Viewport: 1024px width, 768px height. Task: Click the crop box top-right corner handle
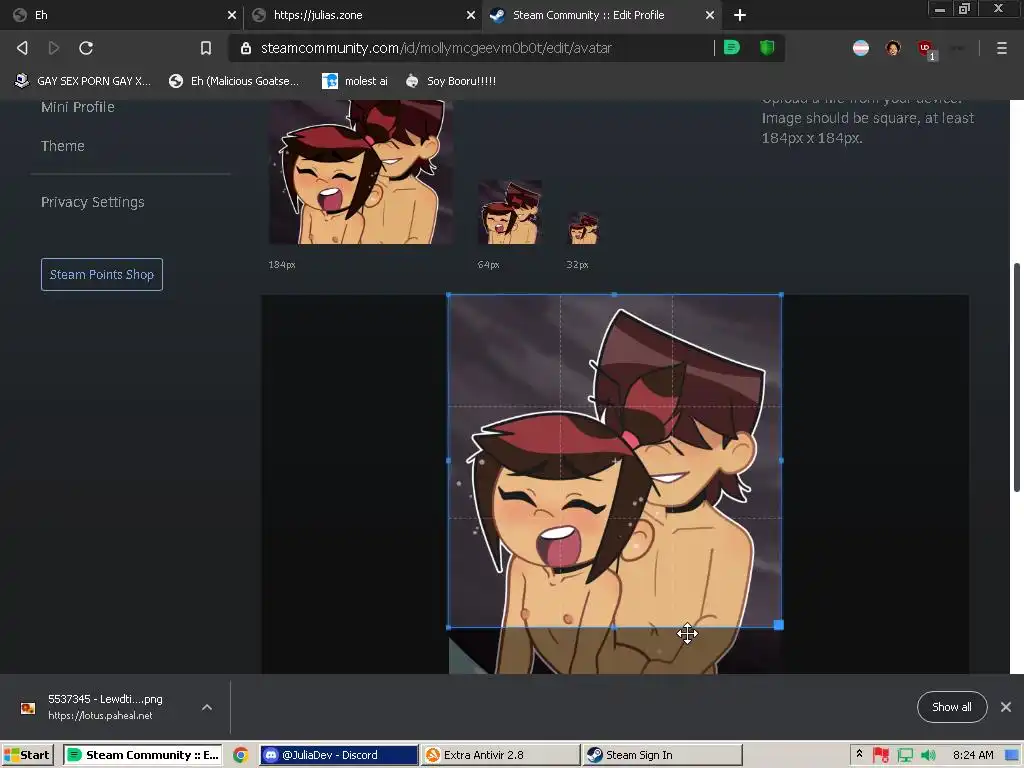tap(782, 295)
